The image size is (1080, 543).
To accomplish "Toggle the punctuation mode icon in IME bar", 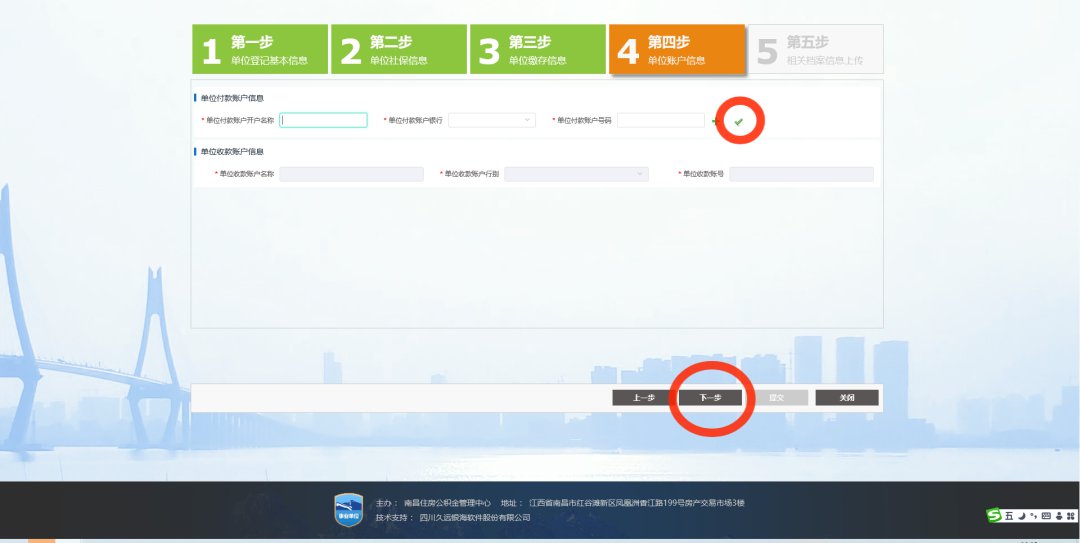I will [x=1033, y=516].
